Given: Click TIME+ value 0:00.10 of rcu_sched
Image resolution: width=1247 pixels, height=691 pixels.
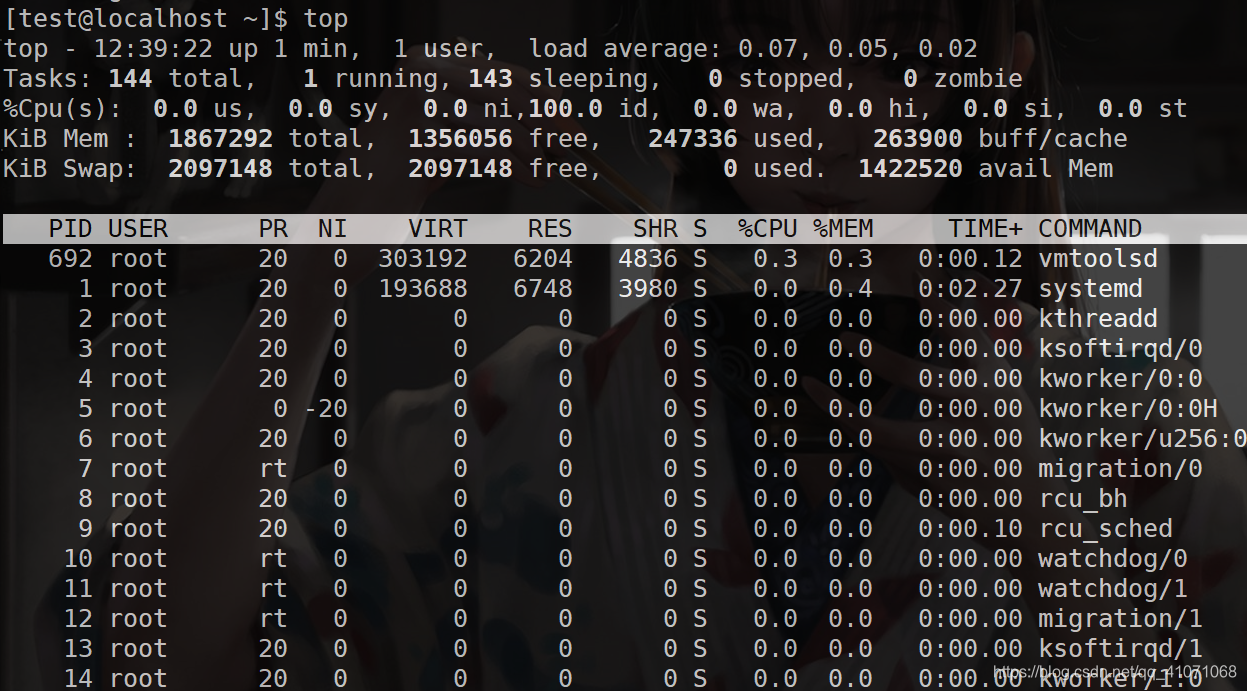Looking at the screenshot, I should 970,529.
